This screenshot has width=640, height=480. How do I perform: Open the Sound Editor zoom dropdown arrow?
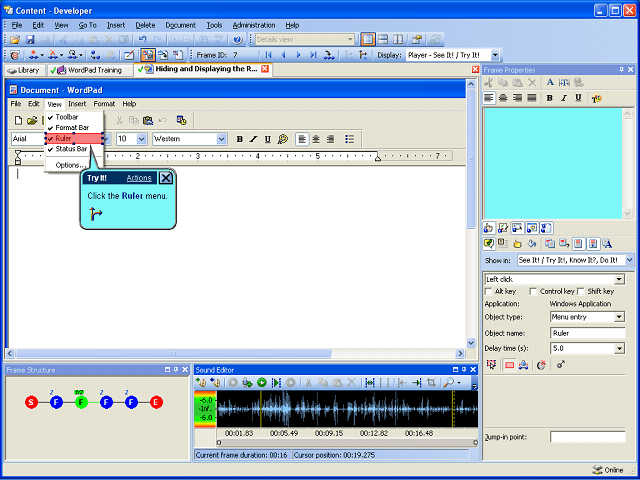point(460,382)
